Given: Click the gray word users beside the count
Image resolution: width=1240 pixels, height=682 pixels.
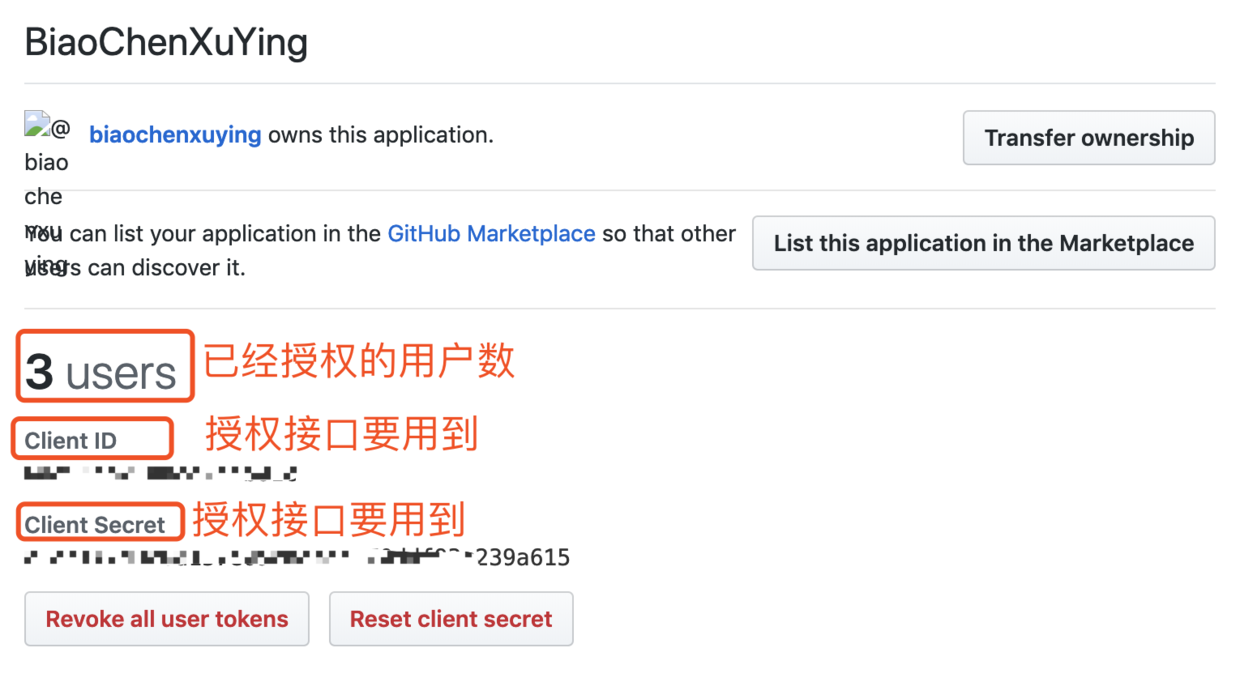Looking at the screenshot, I should pos(121,373).
